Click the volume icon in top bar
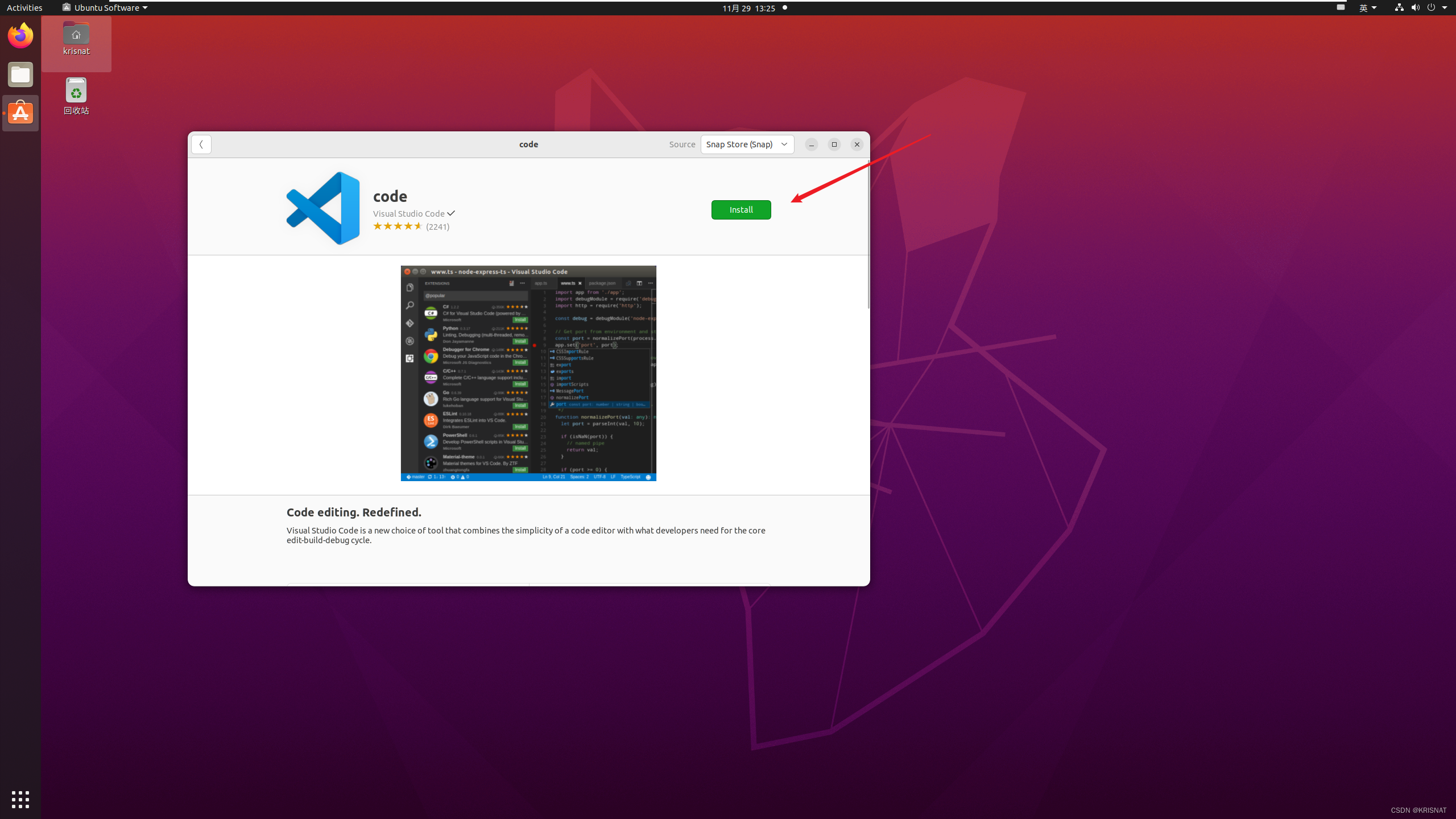Viewport: 1456px width, 819px height. [1415, 8]
